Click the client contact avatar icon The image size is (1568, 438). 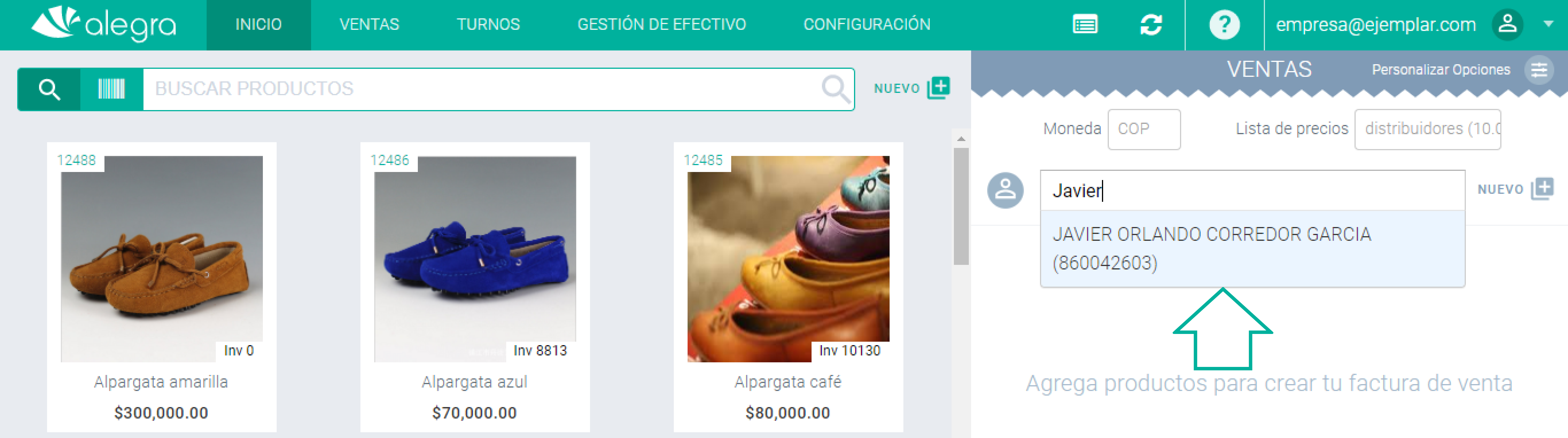1005,190
